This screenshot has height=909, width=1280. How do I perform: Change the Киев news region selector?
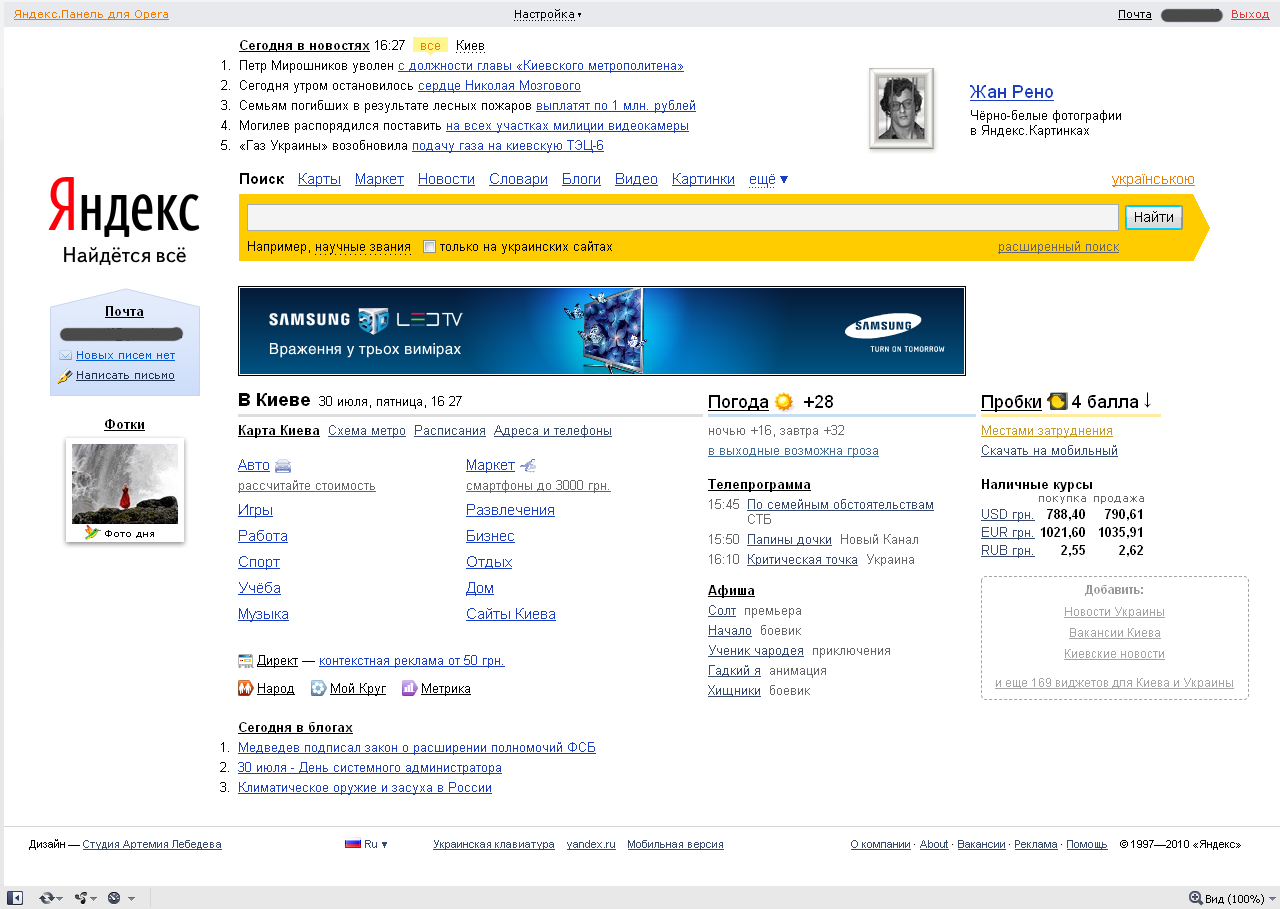[x=470, y=46]
